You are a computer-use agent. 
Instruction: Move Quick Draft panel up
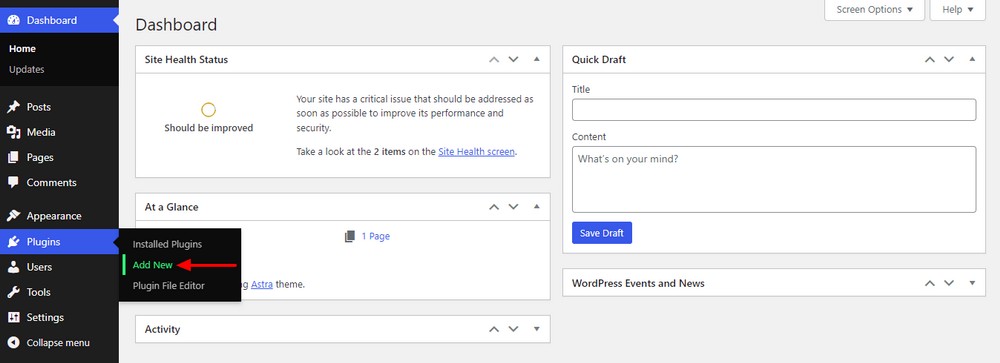coord(930,59)
